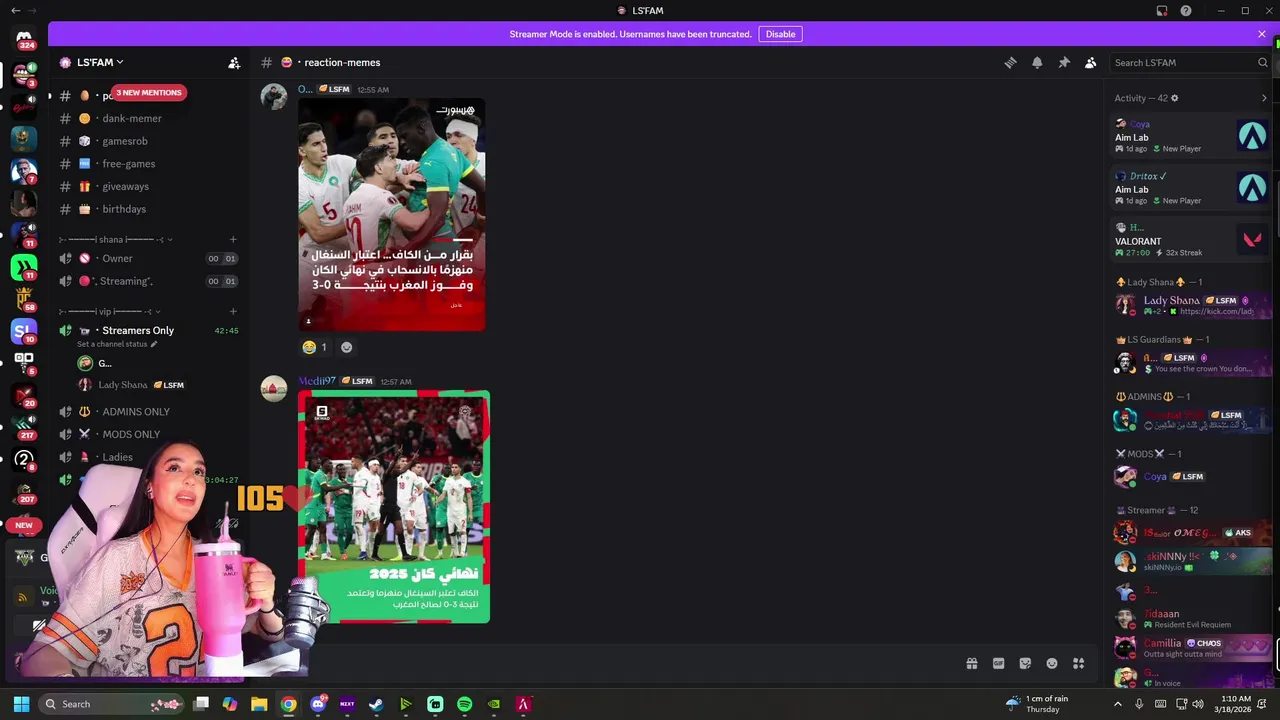The image size is (1280, 720).
Task: Collapse the vip category
Action: click(110, 312)
